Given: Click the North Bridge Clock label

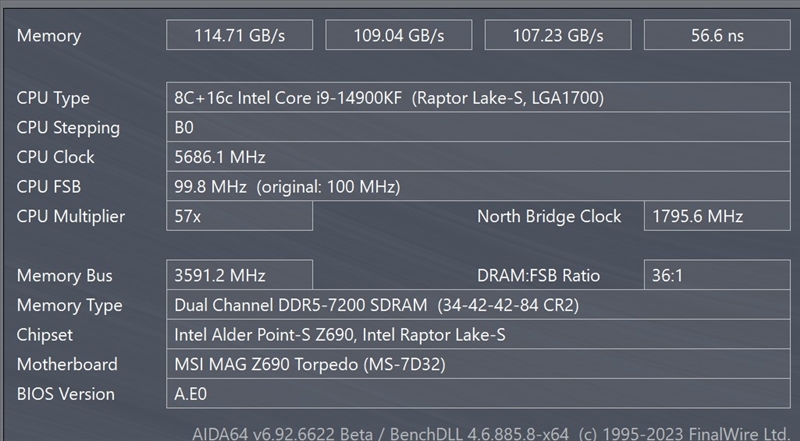Looking at the screenshot, I should [549, 216].
